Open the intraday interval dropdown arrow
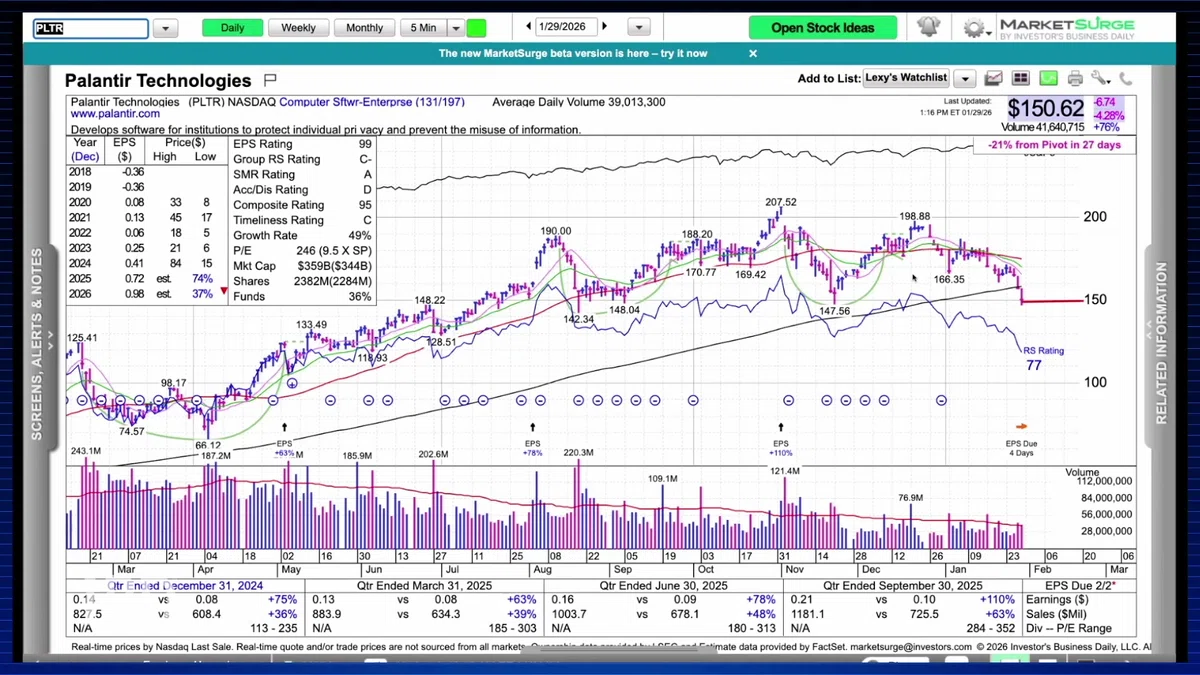 [456, 28]
